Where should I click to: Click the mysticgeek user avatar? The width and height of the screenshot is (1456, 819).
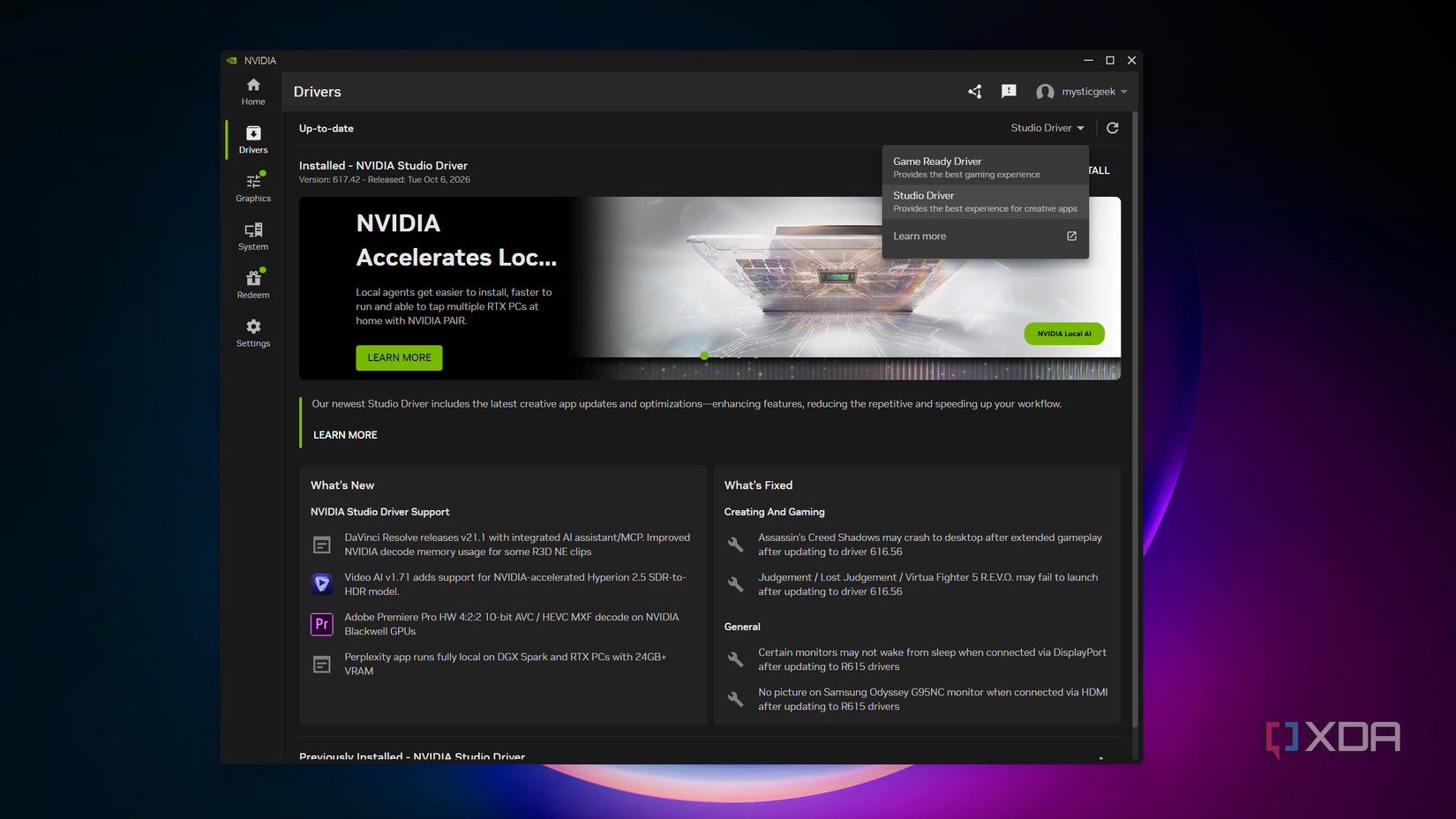point(1045,92)
